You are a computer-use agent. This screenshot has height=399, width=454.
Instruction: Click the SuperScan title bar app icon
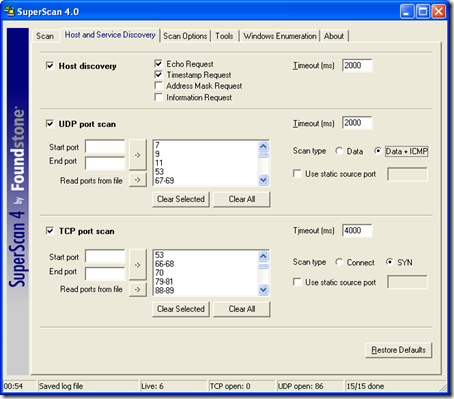point(9,11)
